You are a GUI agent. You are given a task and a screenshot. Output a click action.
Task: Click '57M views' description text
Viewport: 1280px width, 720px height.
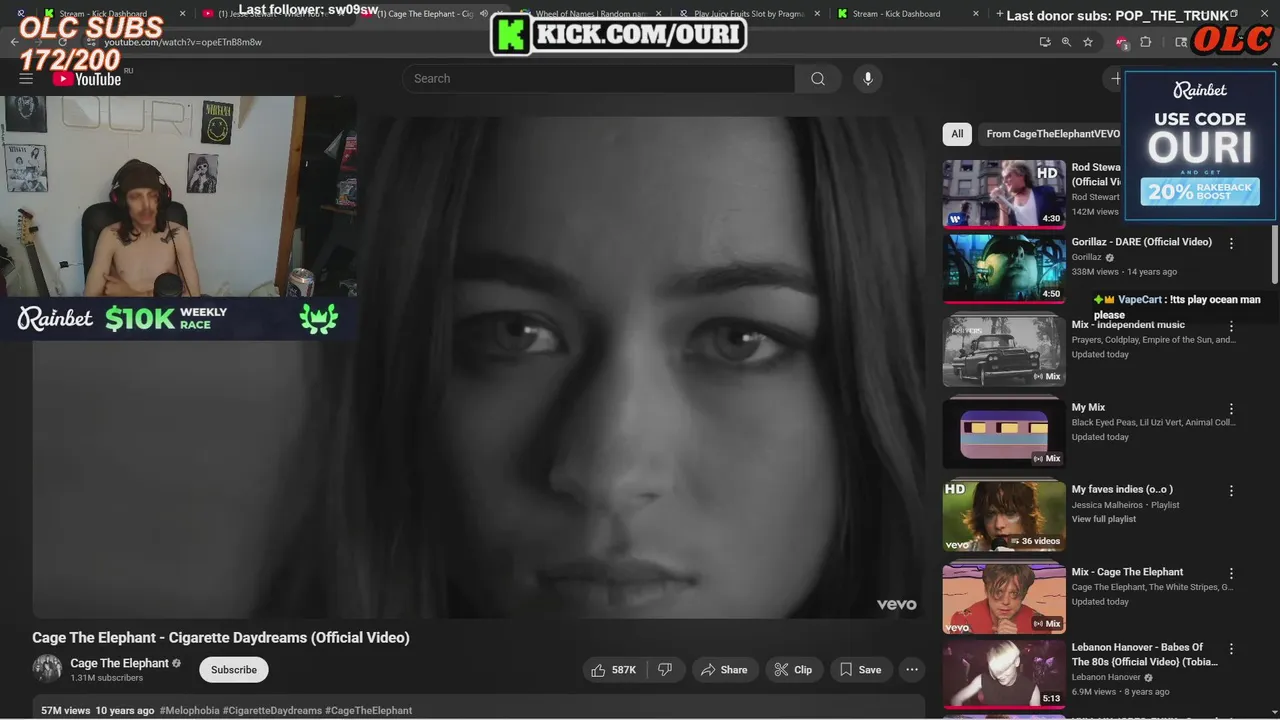click(65, 711)
